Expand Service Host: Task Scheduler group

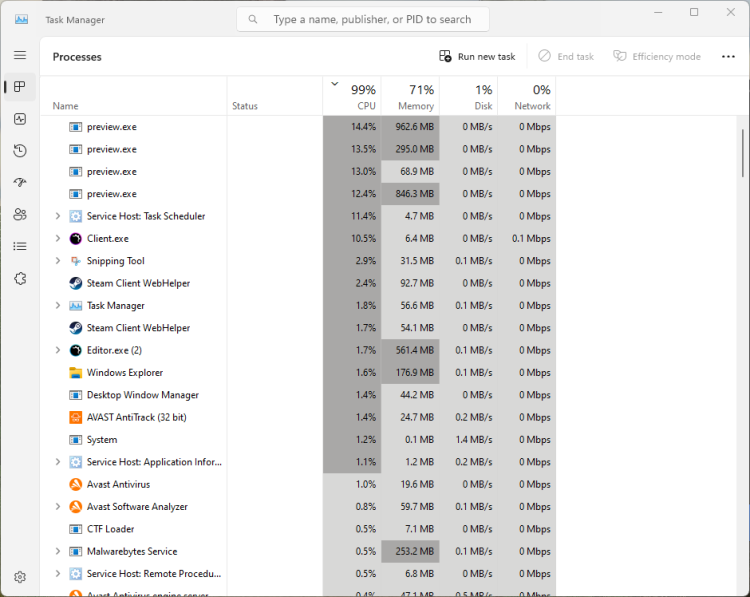click(x=58, y=216)
